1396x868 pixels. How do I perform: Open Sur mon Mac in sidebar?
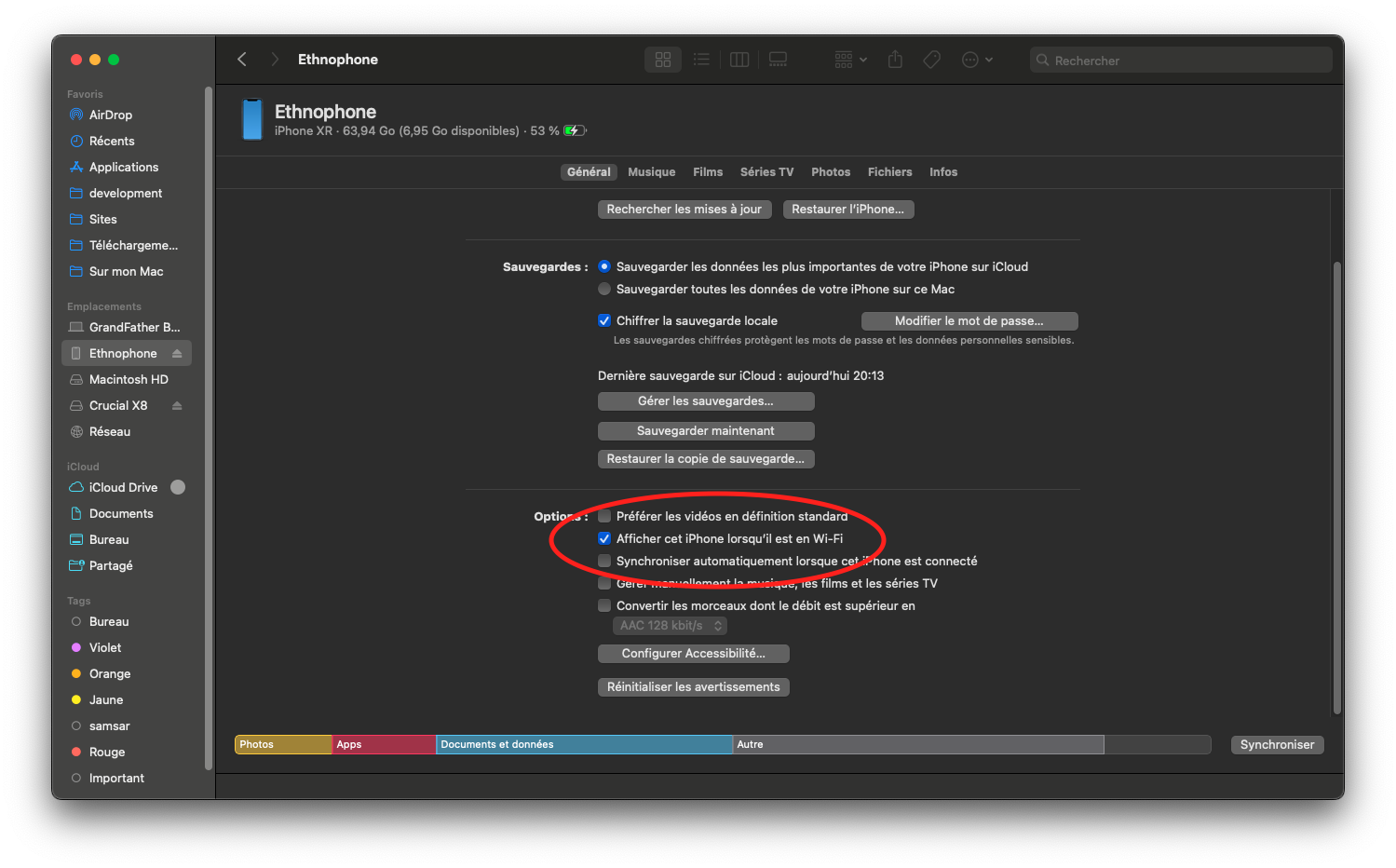tap(127, 271)
